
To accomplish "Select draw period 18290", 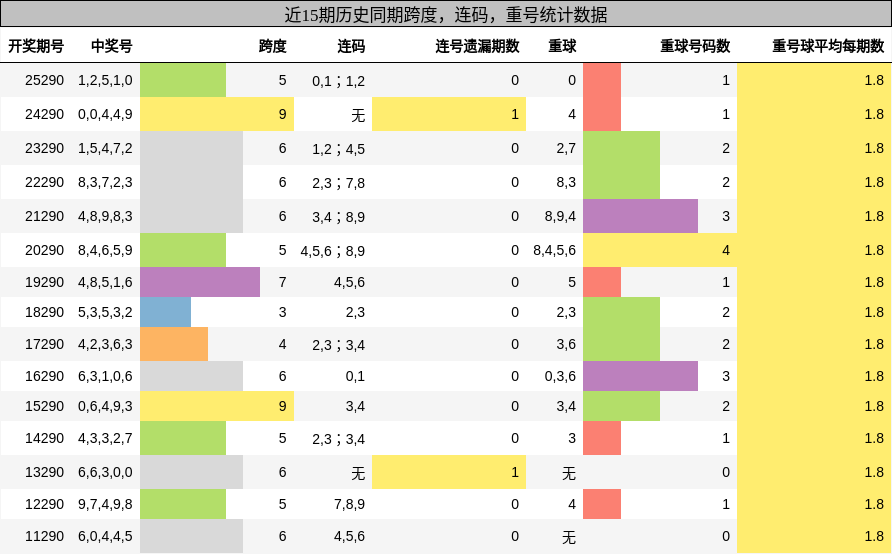I will point(44,312).
